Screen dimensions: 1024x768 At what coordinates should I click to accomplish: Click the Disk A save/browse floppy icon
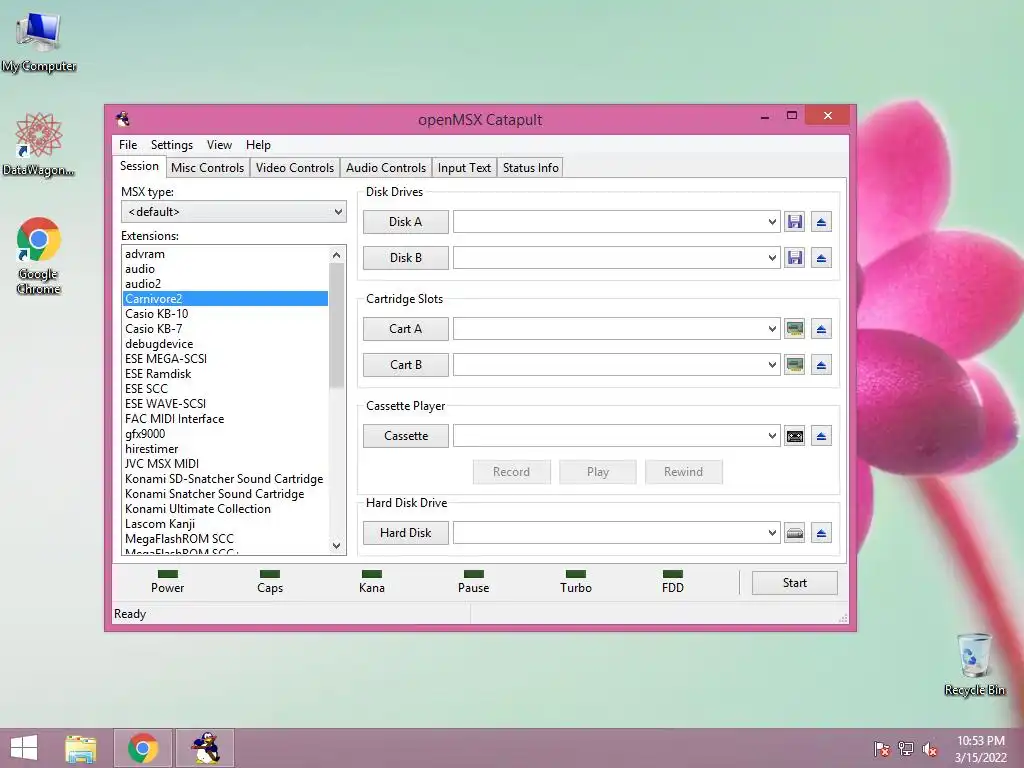pyautogui.click(x=794, y=222)
